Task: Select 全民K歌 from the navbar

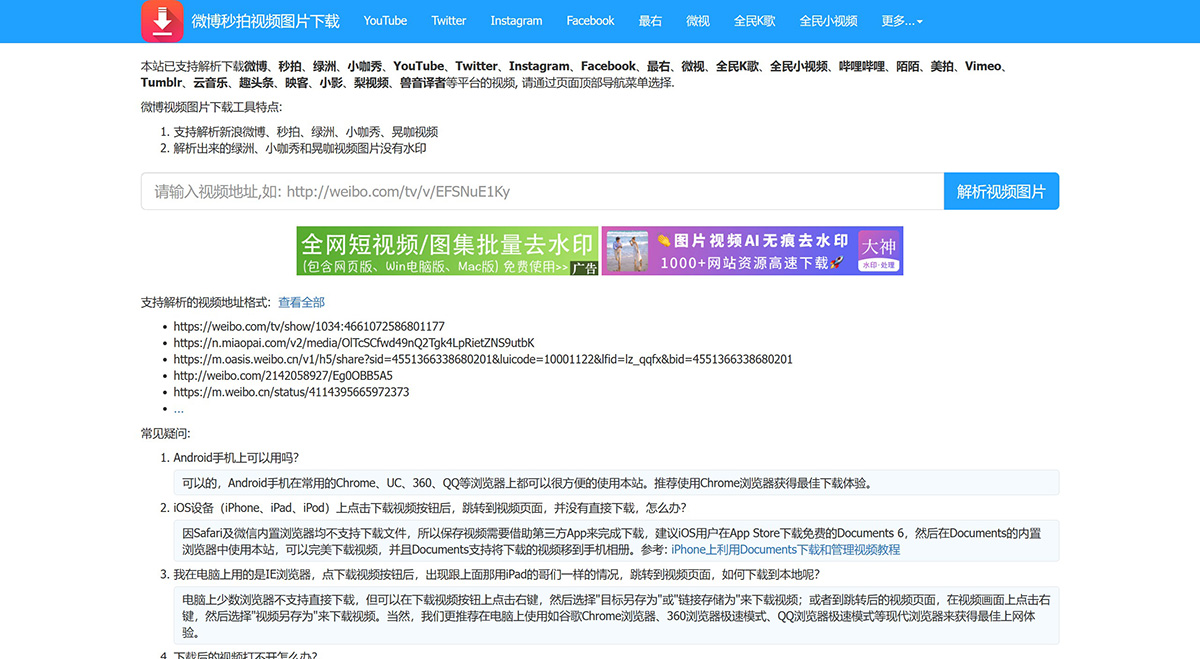Action: pos(754,20)
